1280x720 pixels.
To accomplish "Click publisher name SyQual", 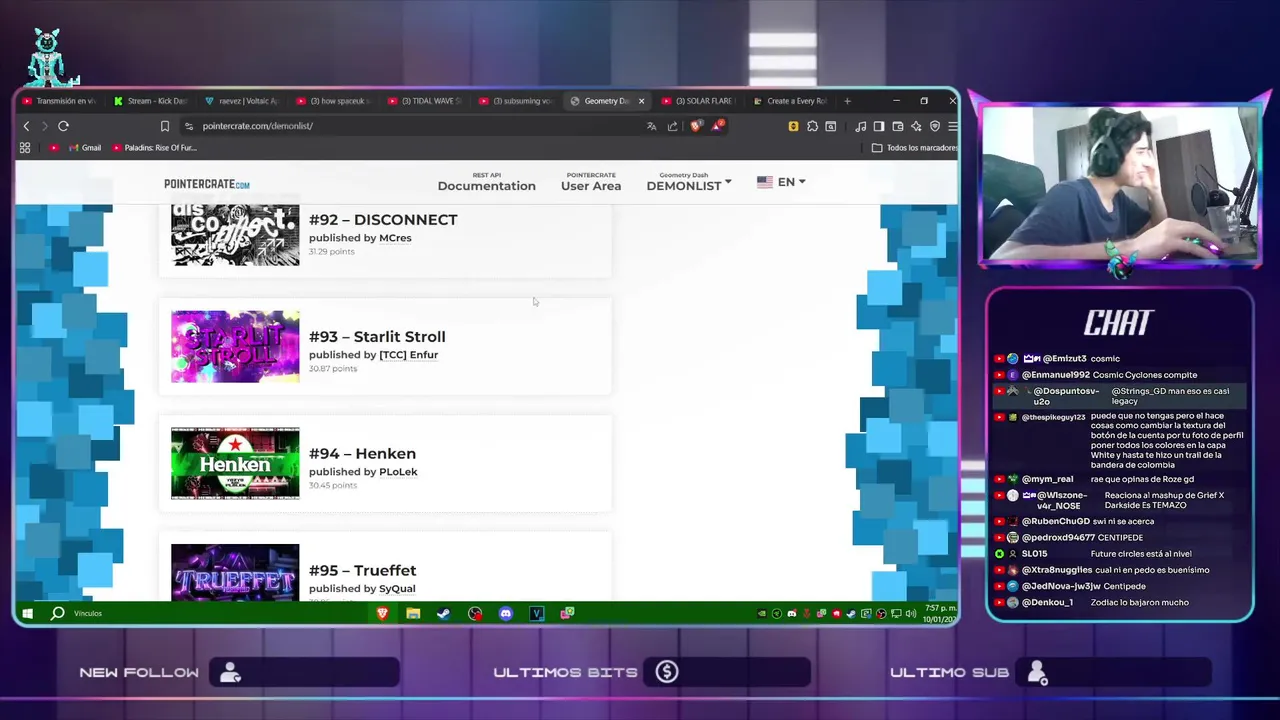I will pyautogui.click(x=397, y=589).
